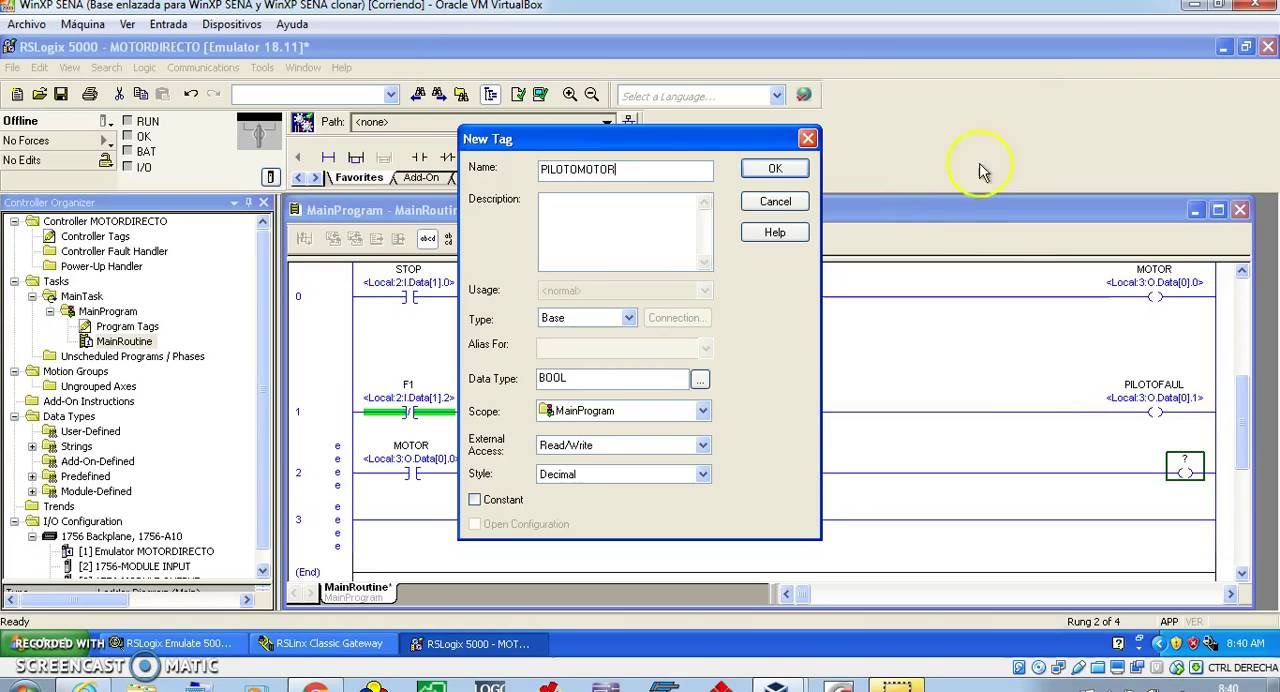Insert a Branch element from instruction bar
1280x692 pixels.
point(356,157)
